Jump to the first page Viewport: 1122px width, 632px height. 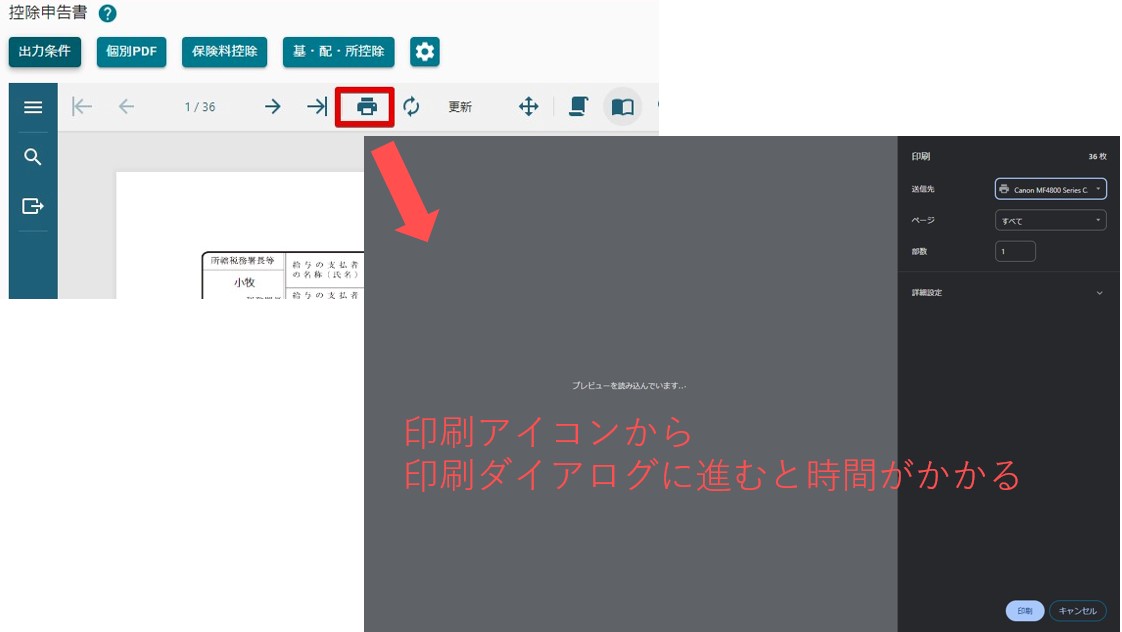point(82,107)
